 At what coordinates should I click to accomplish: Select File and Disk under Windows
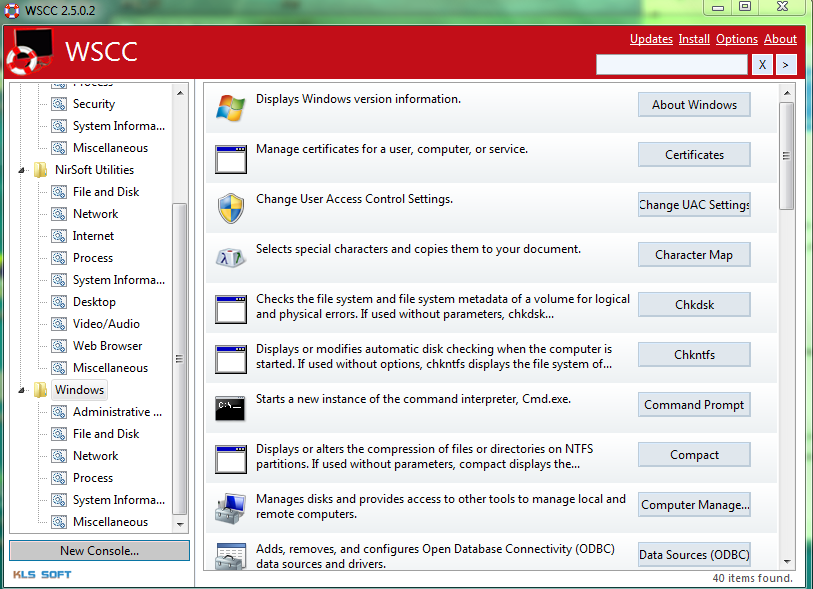point(106,434)
